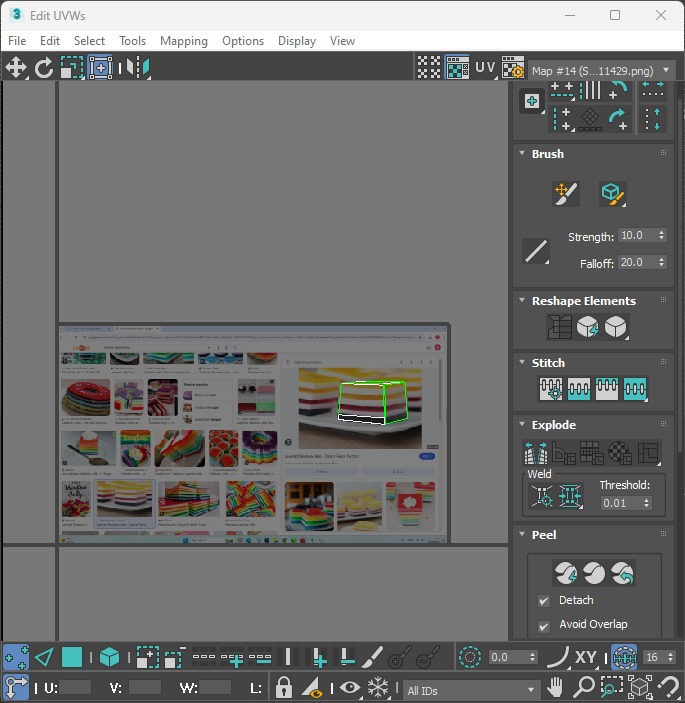Toggle Select by Element cube icon
This screenshot has height=703, width=685.
coord(109,657)
